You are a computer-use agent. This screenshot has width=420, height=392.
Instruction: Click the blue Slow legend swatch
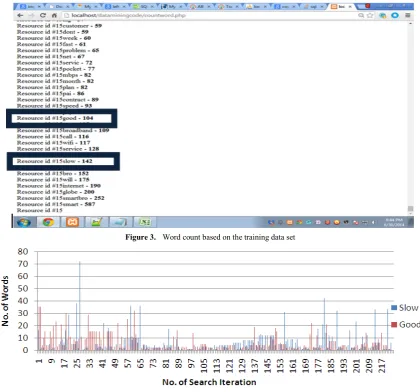(x=394, y=308)
